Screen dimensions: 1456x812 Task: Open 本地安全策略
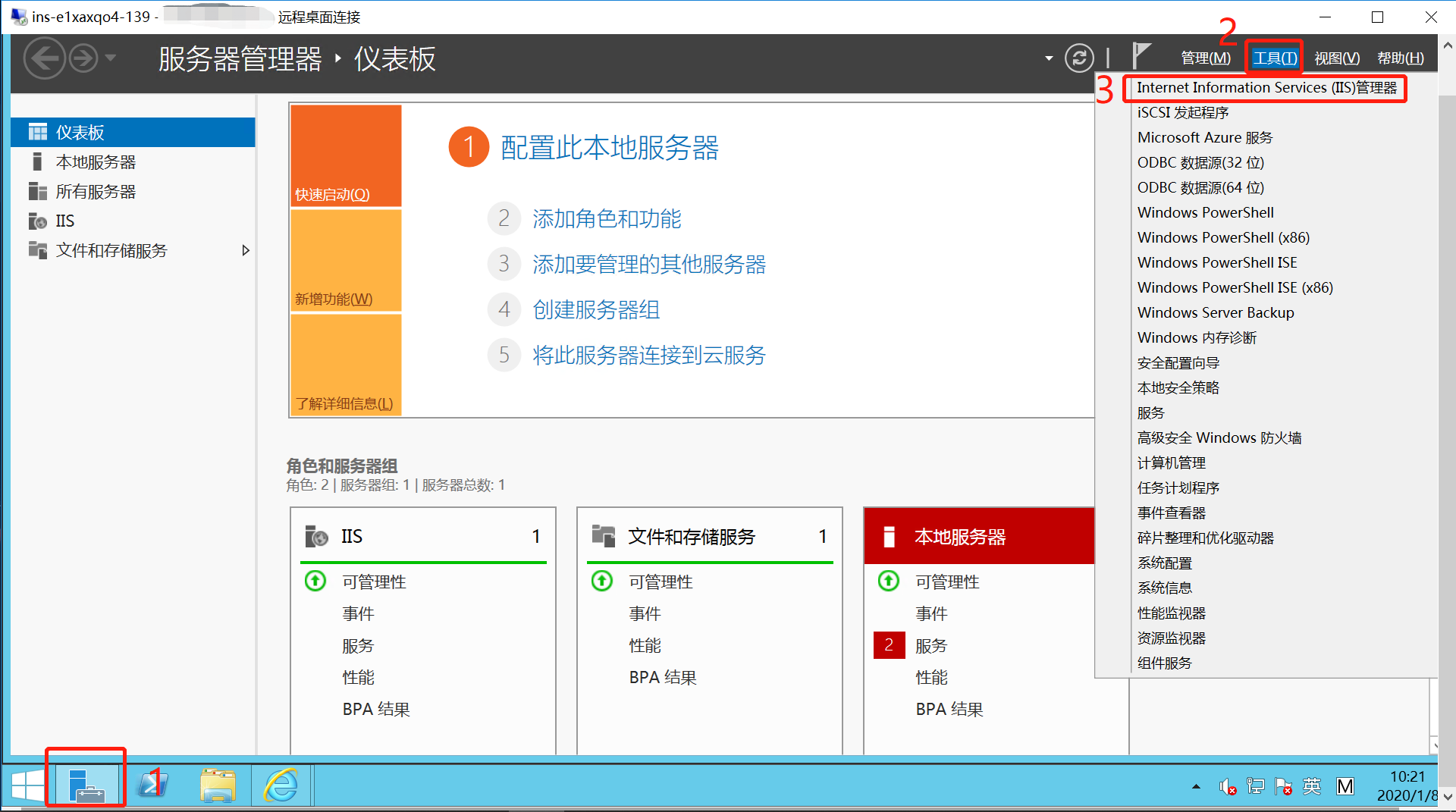point(1178,388)
